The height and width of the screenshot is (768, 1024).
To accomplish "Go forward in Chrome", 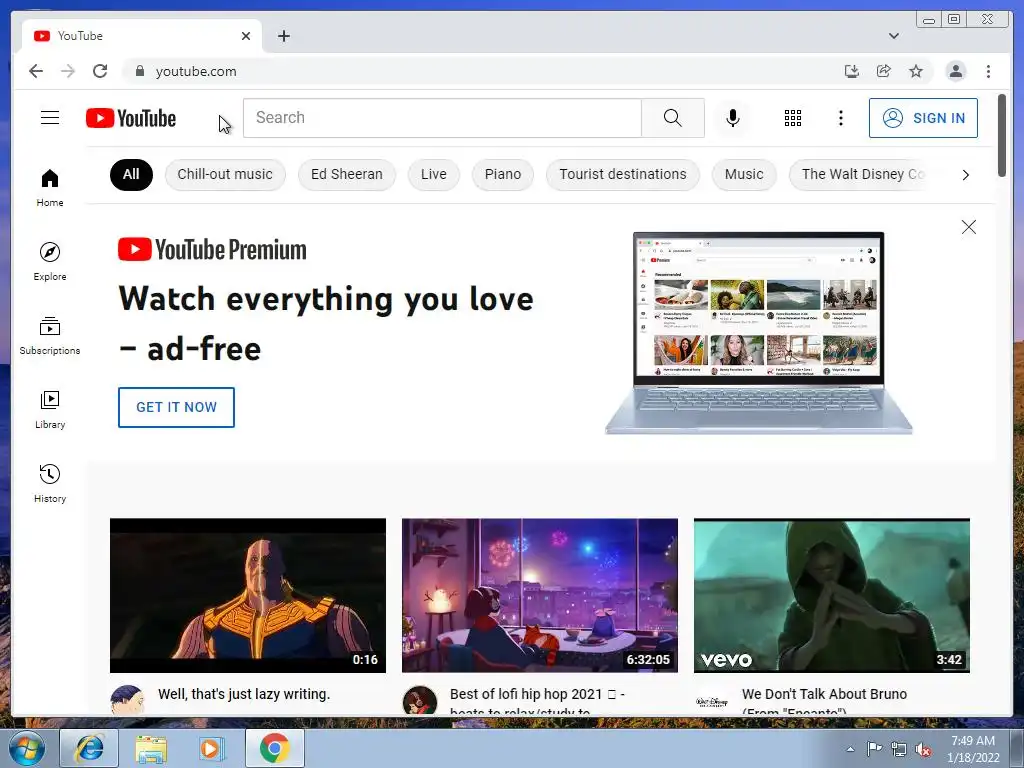I will coord(68,71).
